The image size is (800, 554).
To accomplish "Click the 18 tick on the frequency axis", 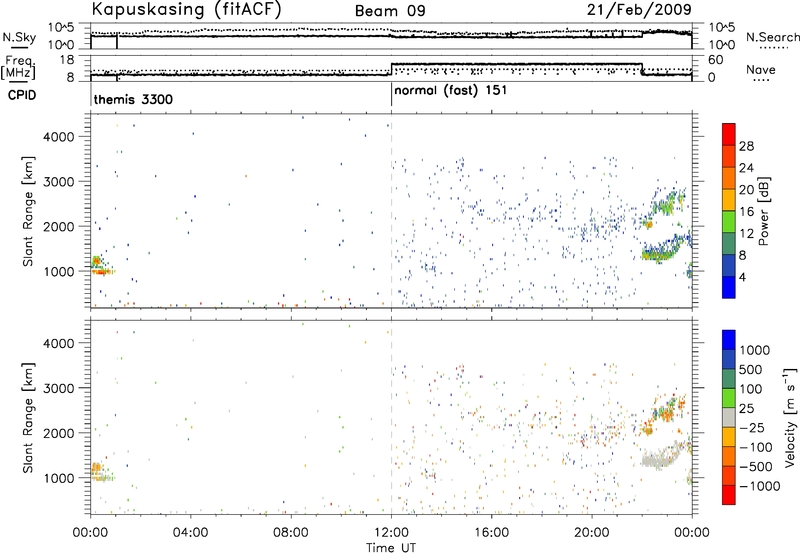I will coord(66,60).
